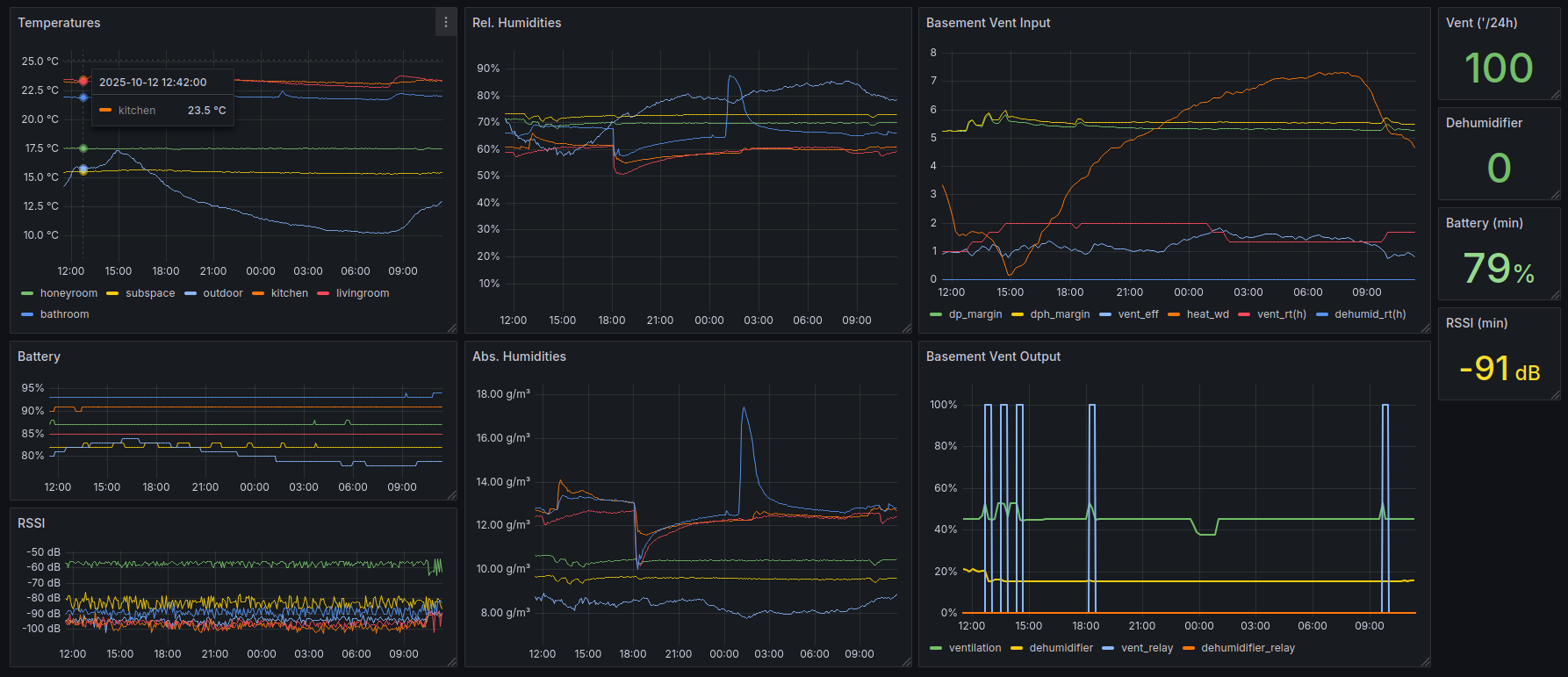Viewport: 1568px width, 677px height.
Task: Open the Temperatures panel three-dot menu
Action: click(x=446, y=23)
